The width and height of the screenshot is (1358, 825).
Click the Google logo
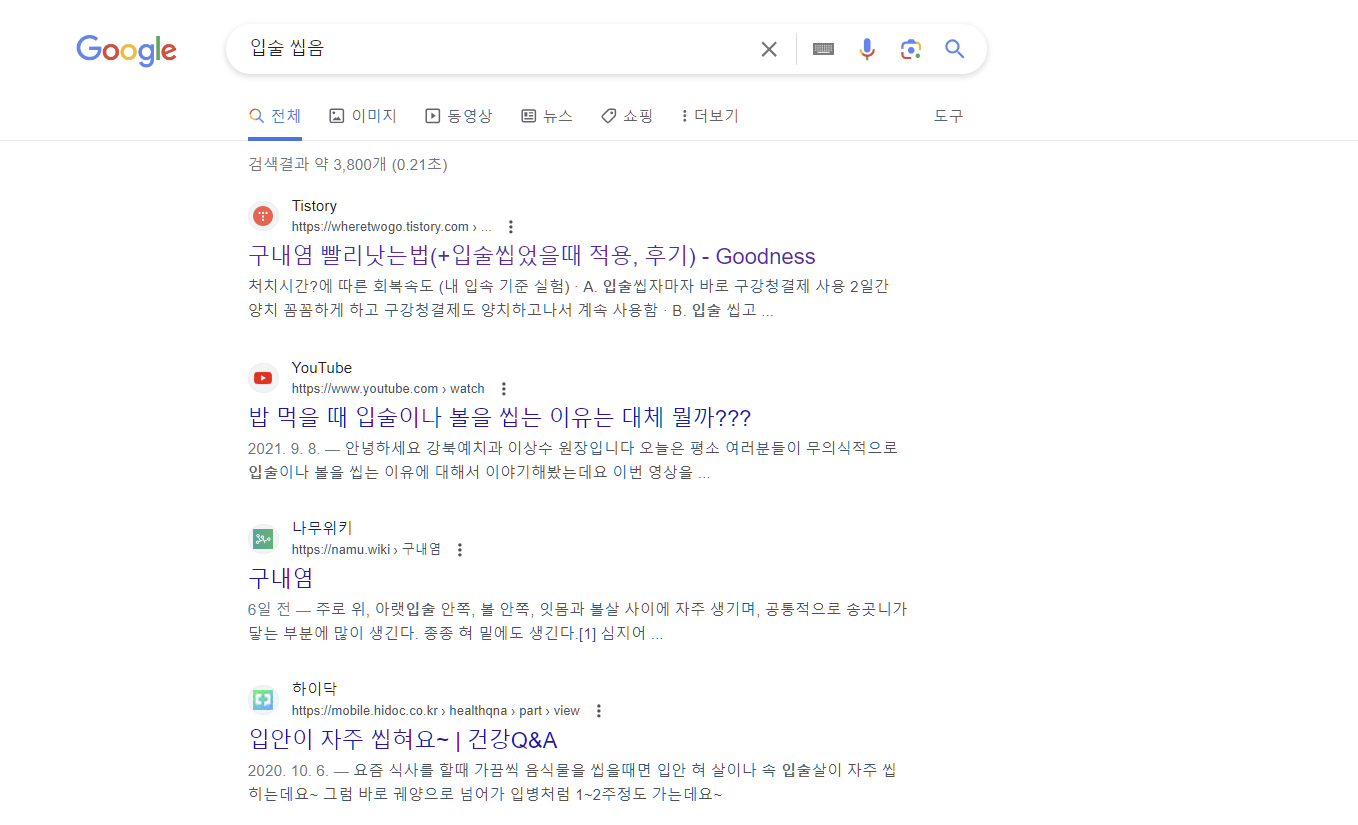126,50
